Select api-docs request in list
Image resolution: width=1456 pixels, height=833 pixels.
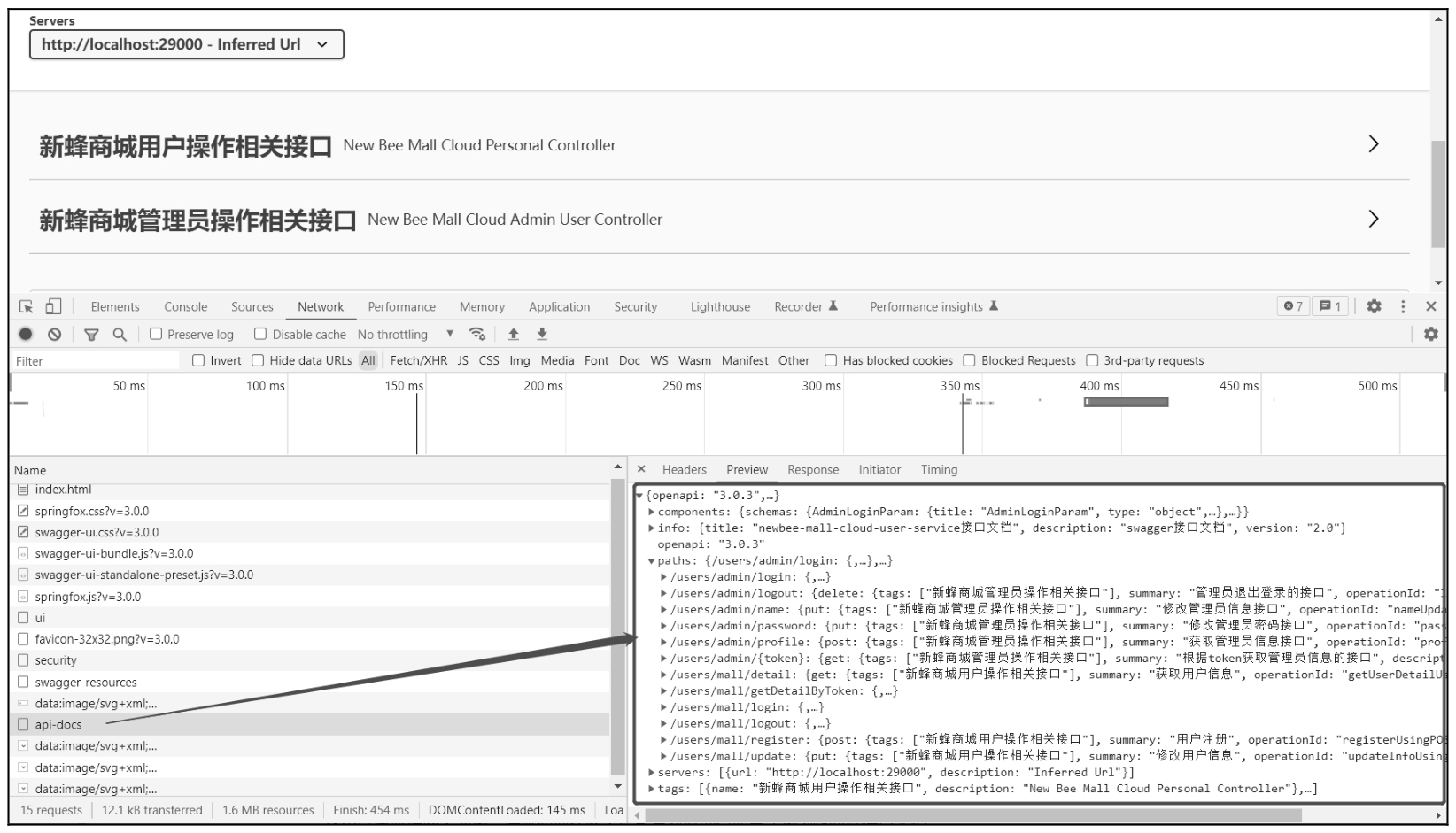coord(310,724)
